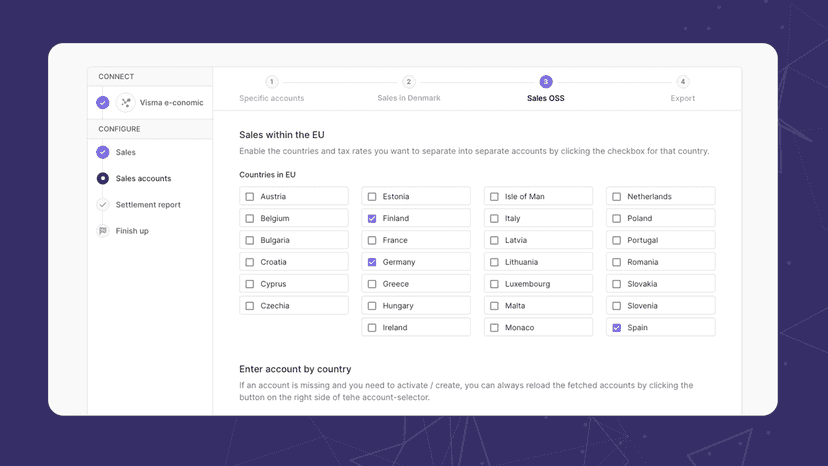Enable the Poland checkbox
Viewport: 828px width, 466px height.
pyautogui.click(x=616, y=218)
